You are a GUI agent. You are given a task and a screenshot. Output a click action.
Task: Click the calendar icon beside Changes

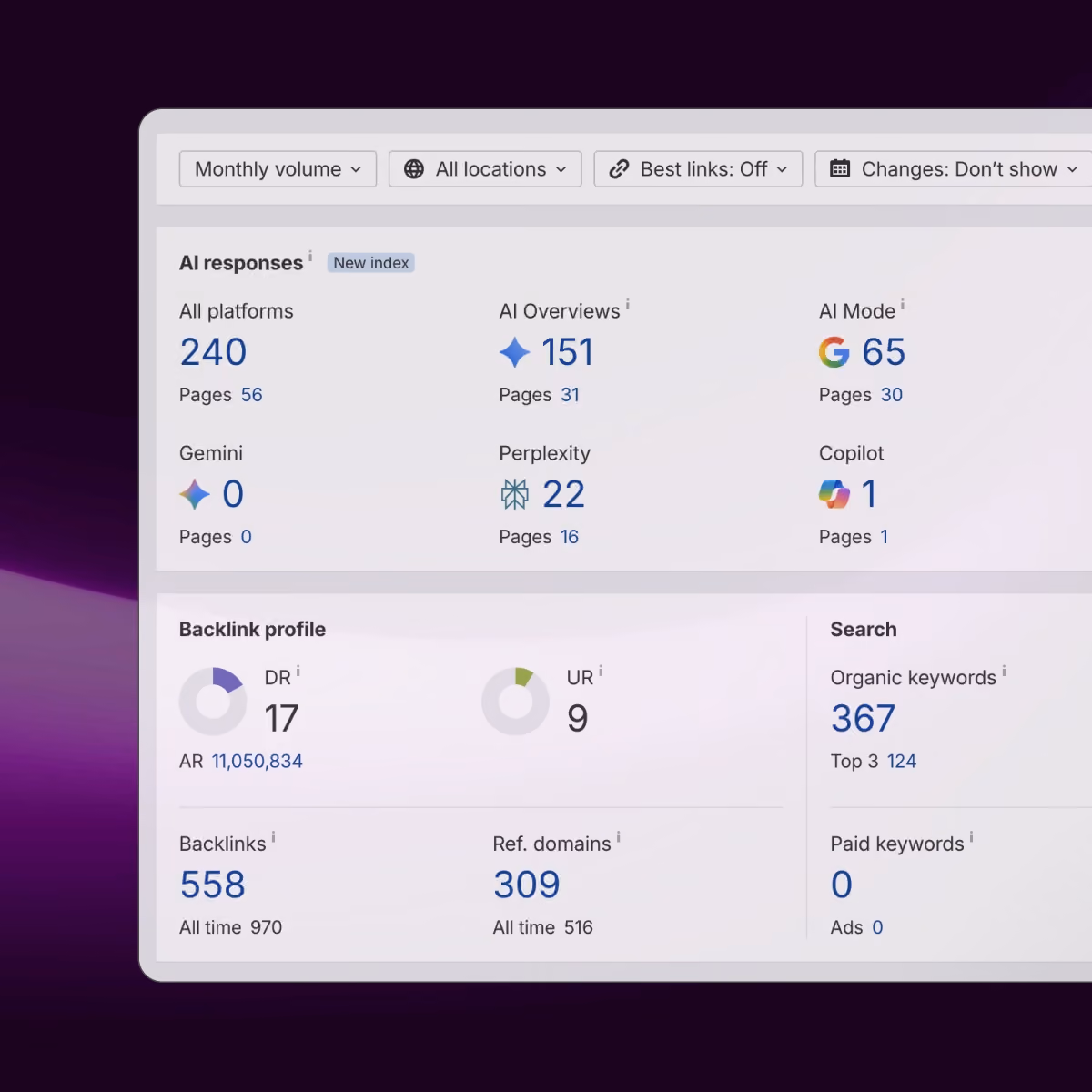coord(840,169)
